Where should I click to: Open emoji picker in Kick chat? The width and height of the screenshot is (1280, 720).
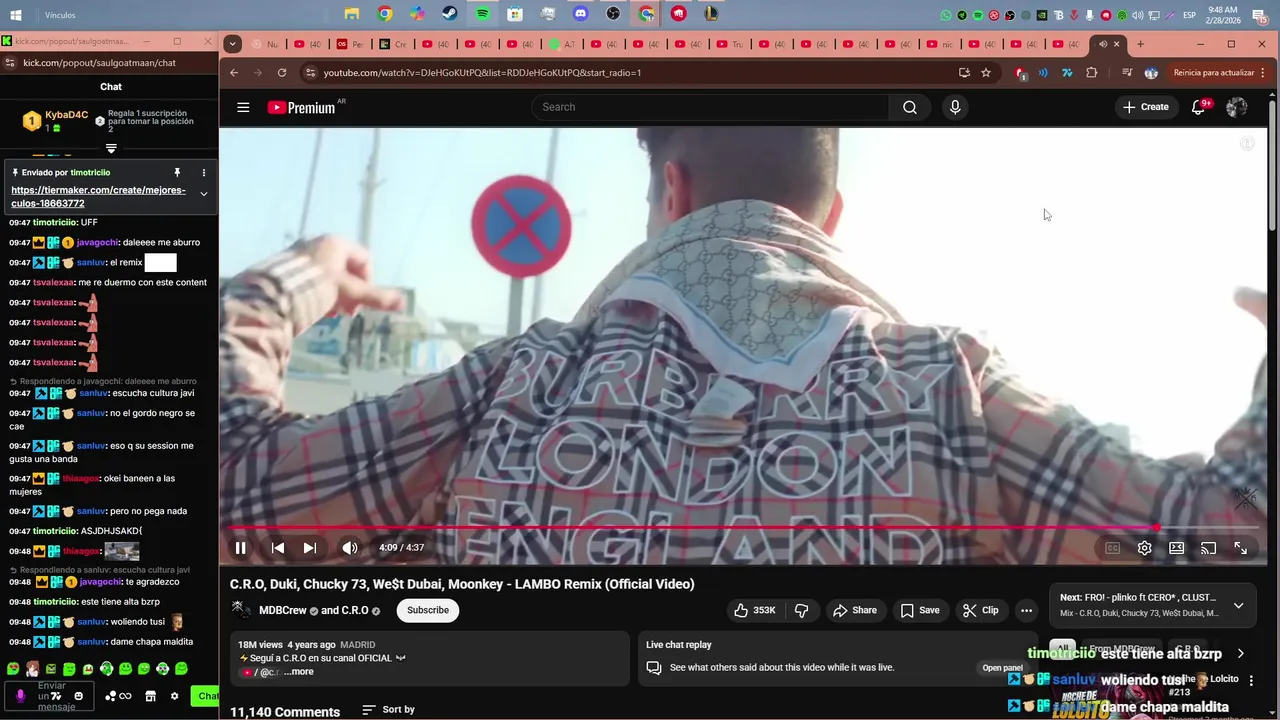[79, 696]
